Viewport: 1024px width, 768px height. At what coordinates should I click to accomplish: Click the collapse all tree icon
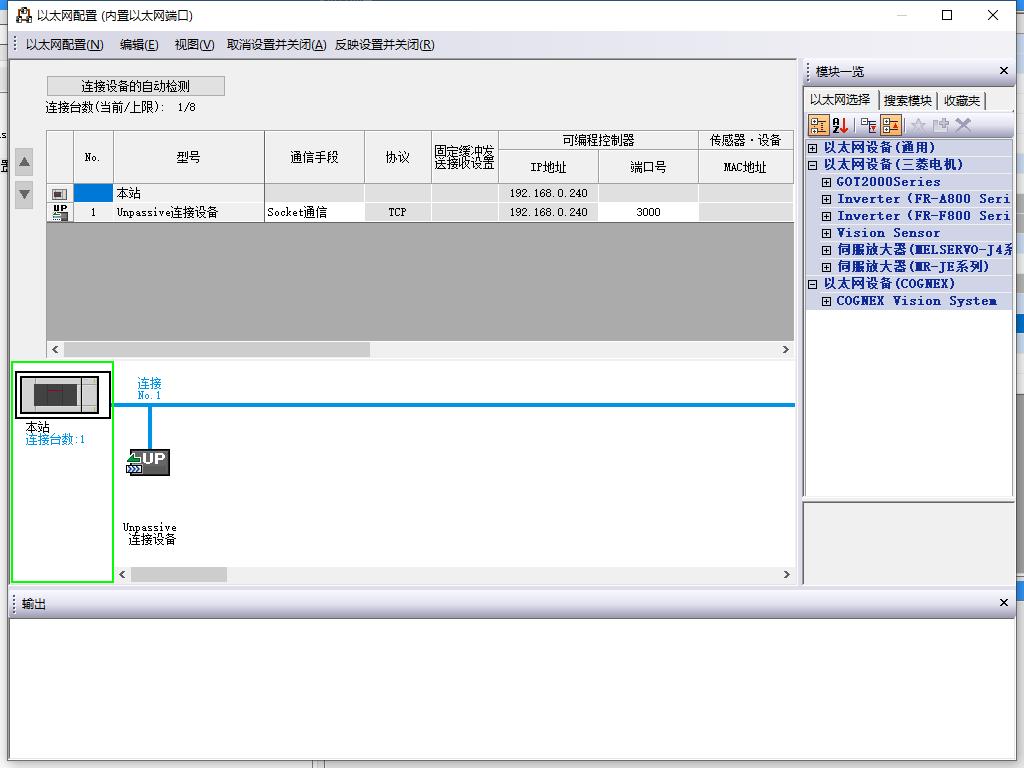tap(891, 125)
